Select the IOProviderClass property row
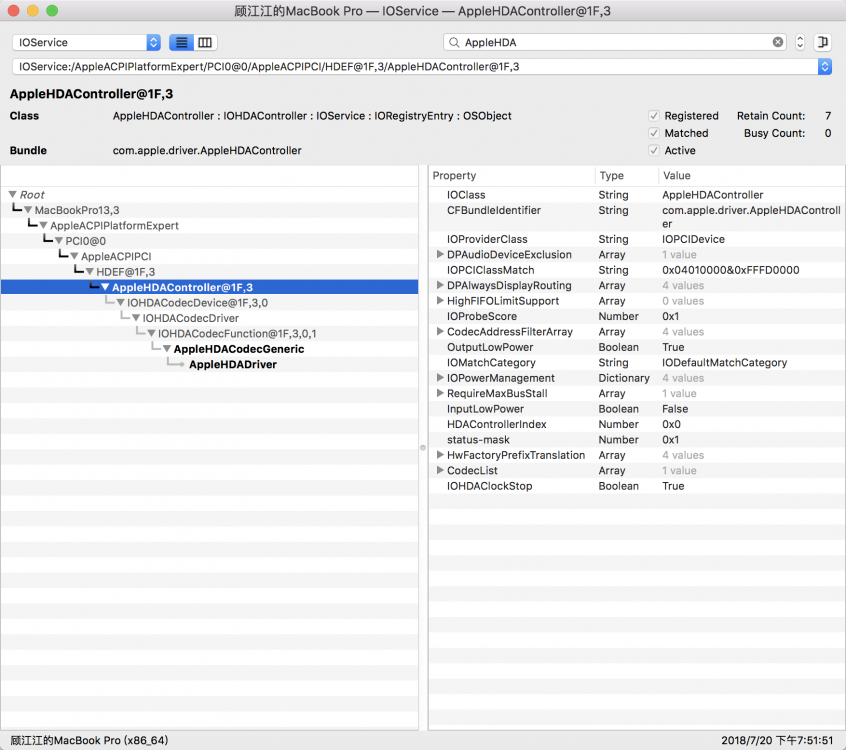Screen dimensions: 846x750 pos(637,239)
